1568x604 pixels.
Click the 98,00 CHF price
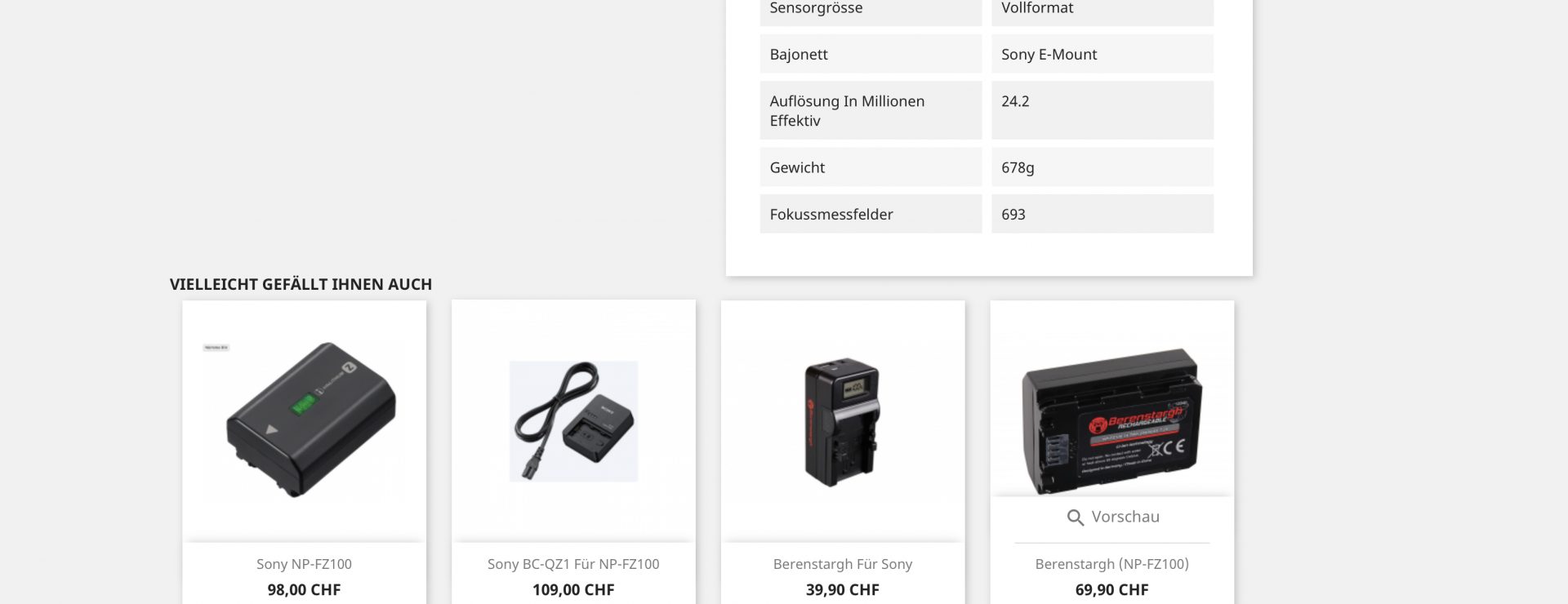(x=304, y=590)
